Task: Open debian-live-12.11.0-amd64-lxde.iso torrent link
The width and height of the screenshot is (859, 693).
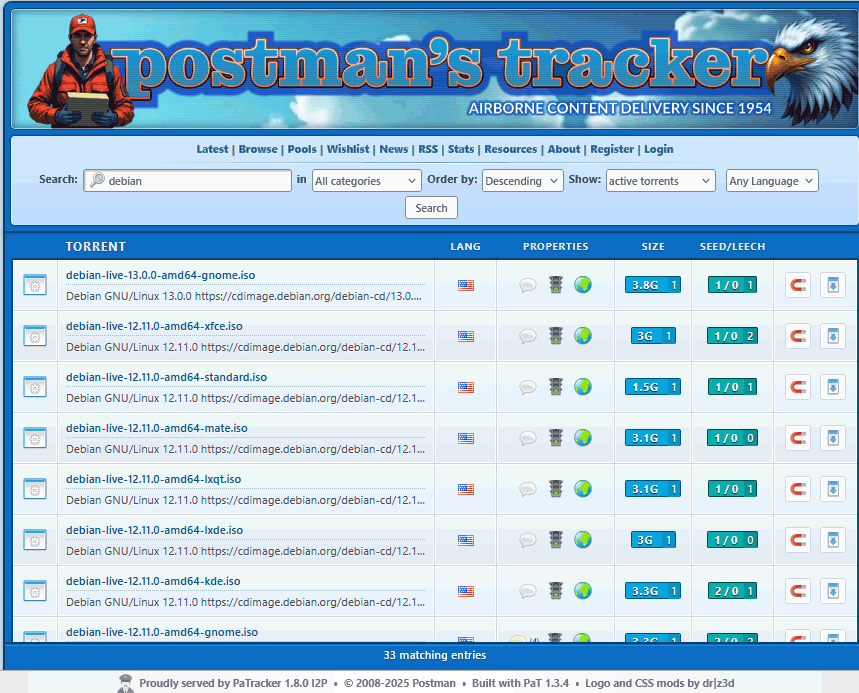Action: [154, 530]
